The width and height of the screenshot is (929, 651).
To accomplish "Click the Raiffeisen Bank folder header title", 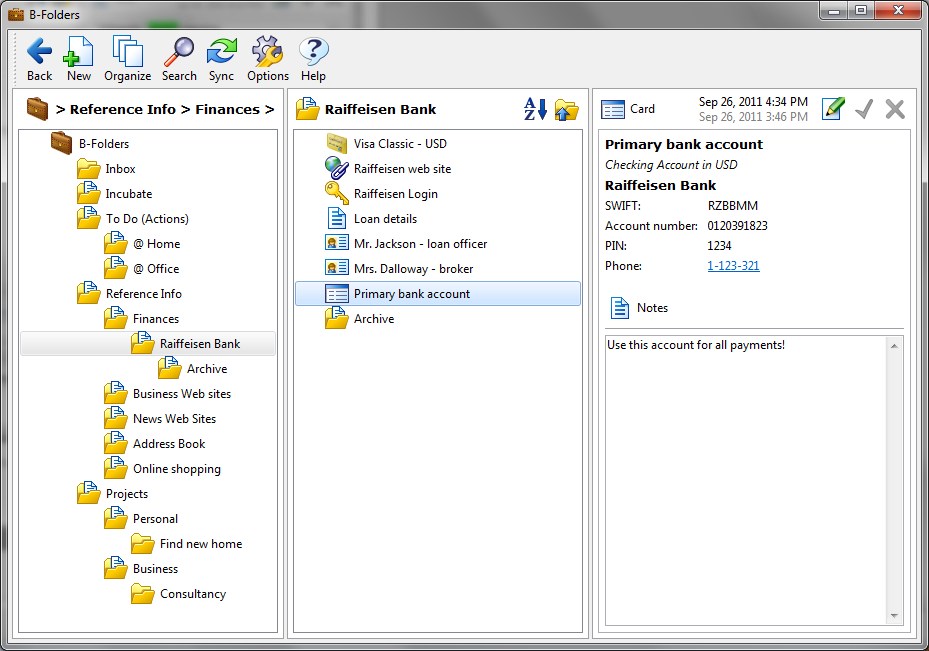I will [380, 110].
